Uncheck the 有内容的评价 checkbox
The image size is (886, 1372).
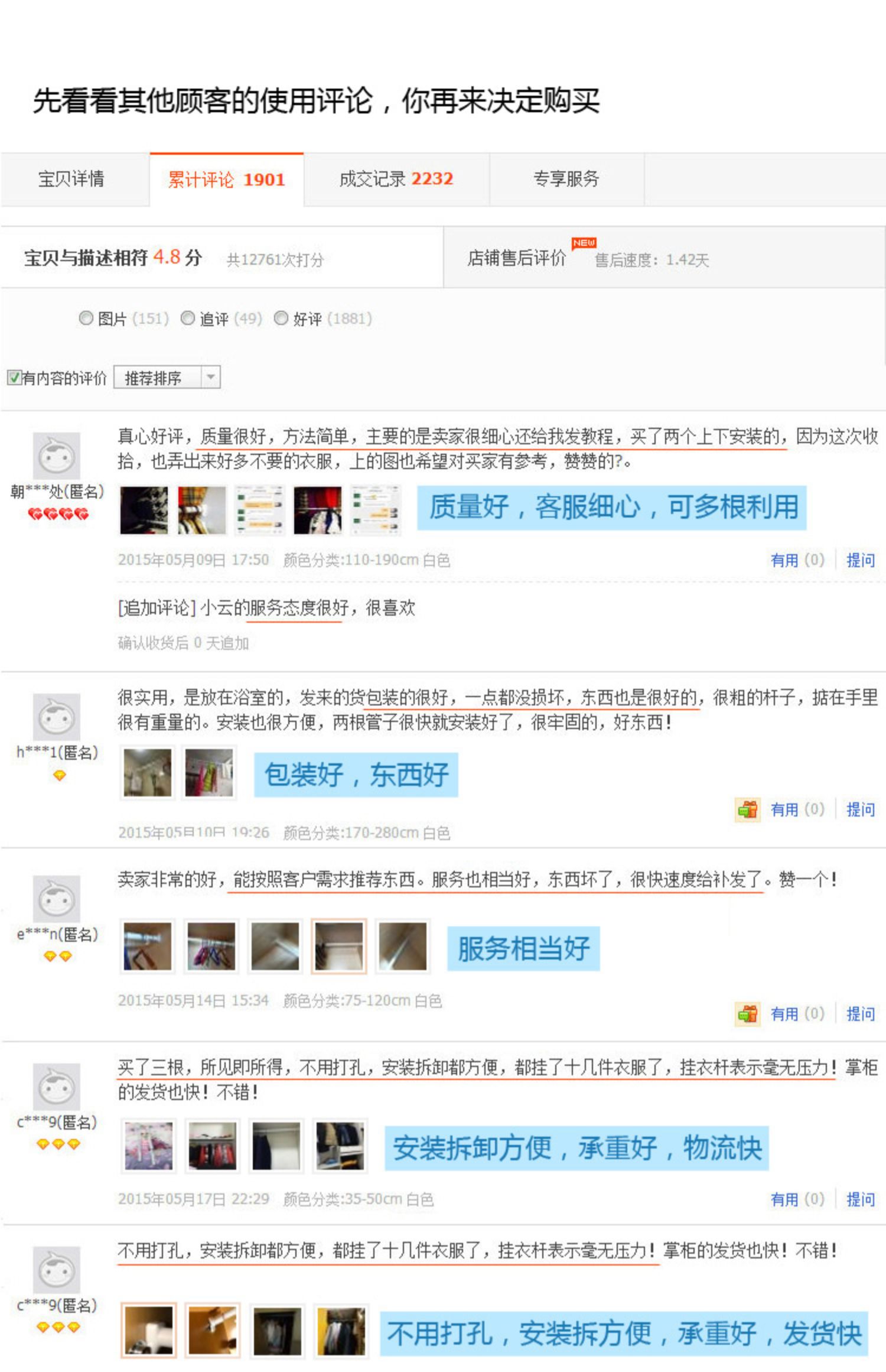coord(14,378)
